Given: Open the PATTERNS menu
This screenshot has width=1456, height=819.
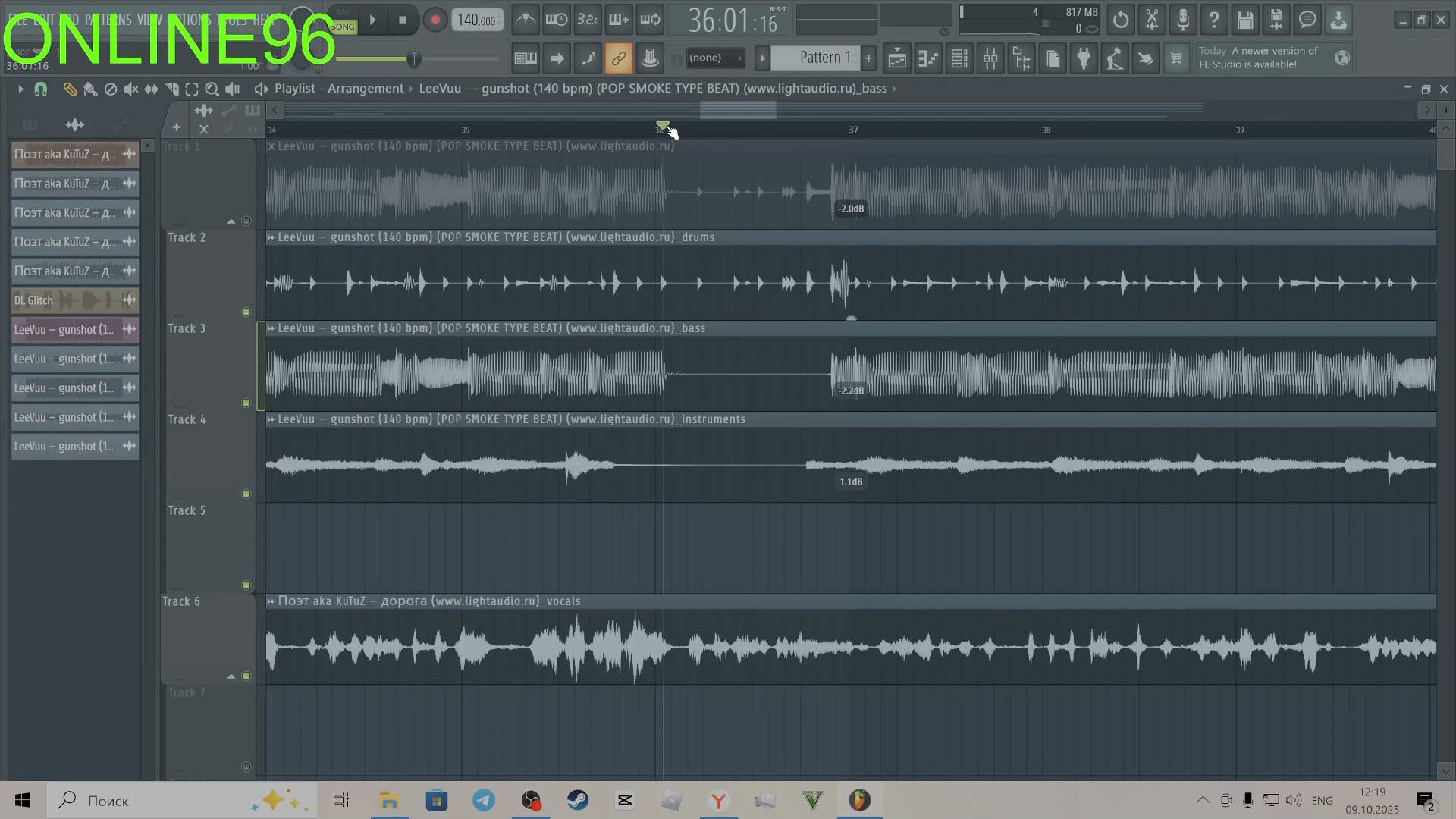Looking at the screenshot, I should click(114, 19).
